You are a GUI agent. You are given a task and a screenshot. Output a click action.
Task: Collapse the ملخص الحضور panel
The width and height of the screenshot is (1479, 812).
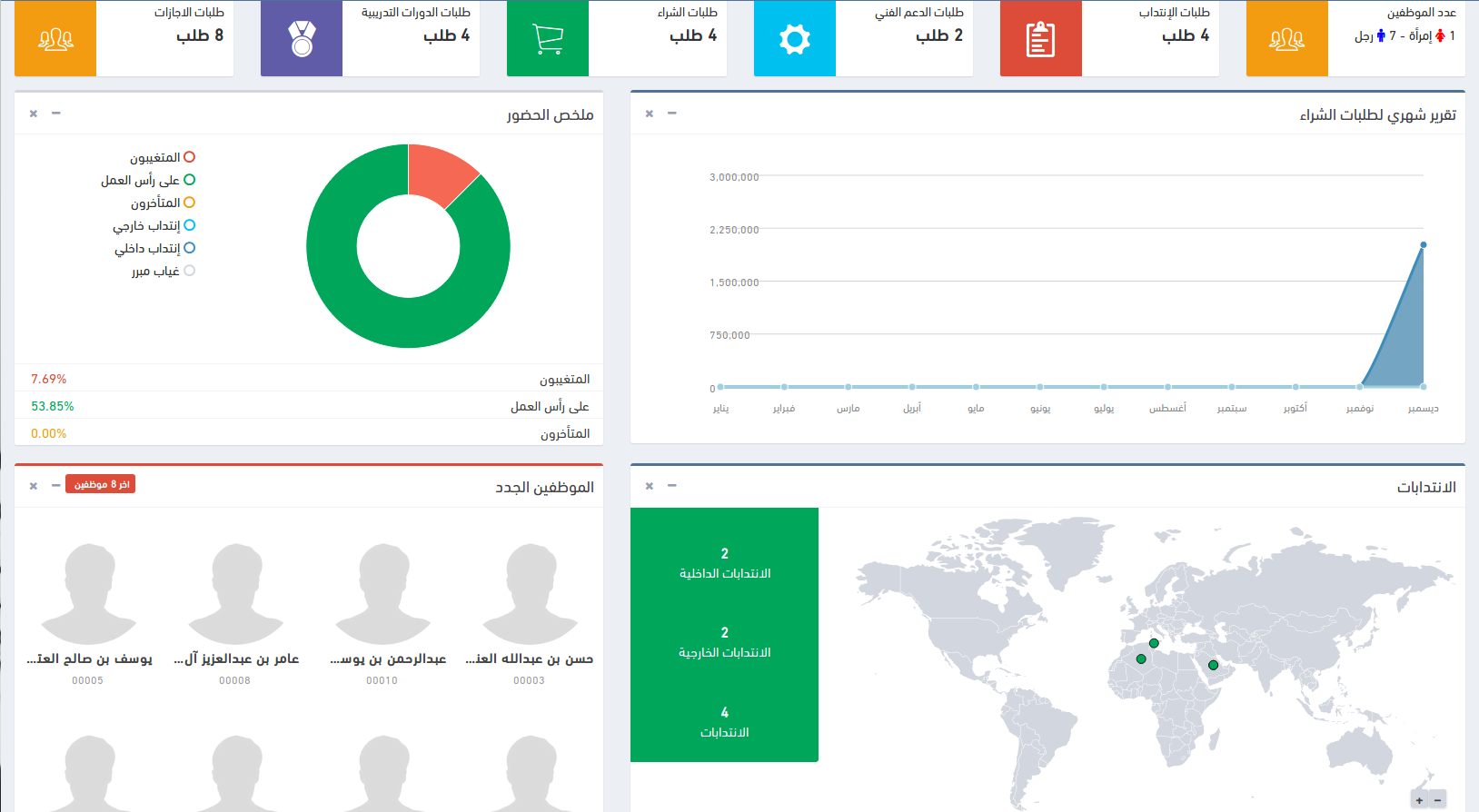(x=56, y=114)
